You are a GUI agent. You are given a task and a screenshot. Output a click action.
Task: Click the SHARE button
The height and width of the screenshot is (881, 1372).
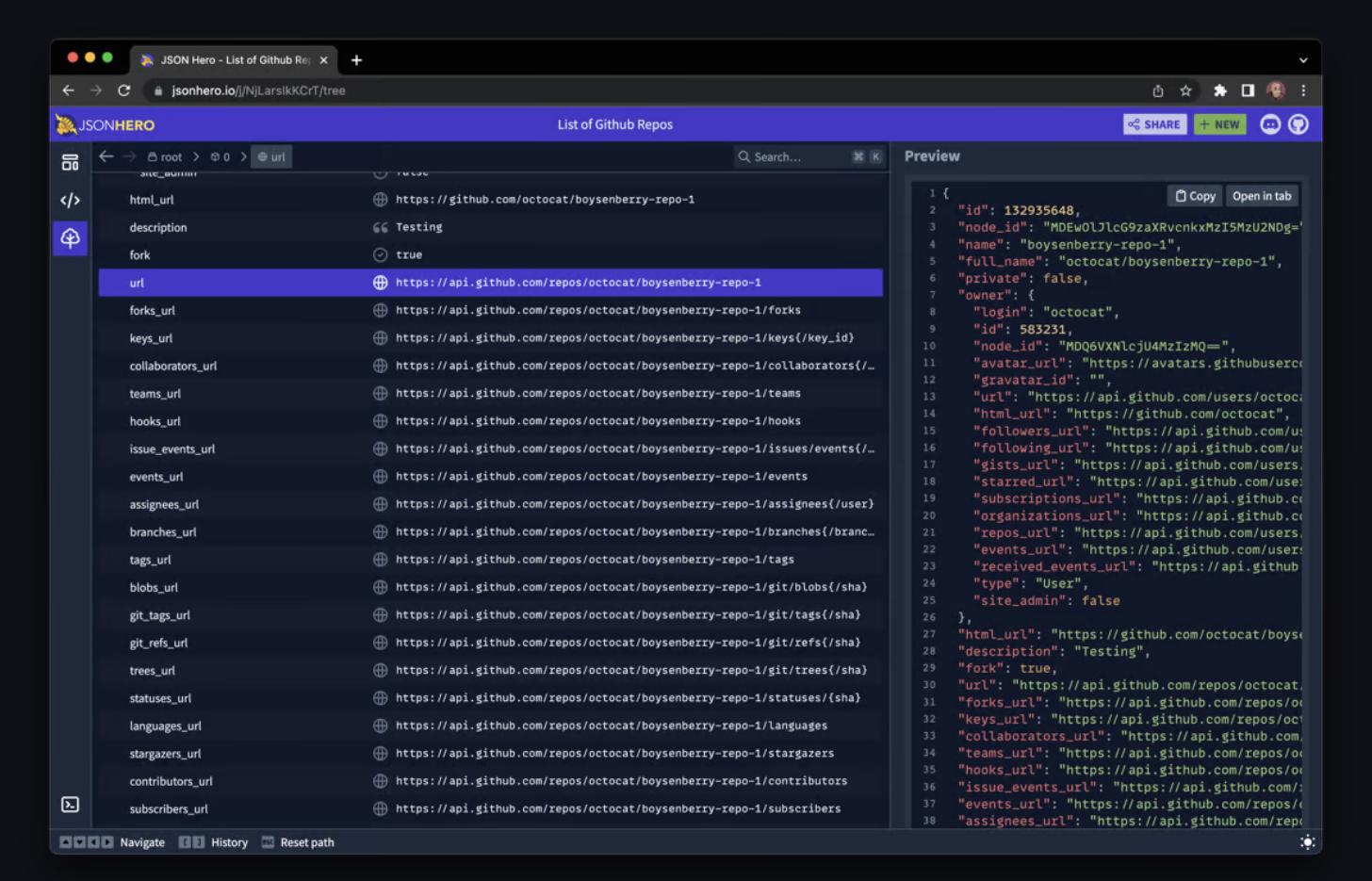tap(1154, 124)
